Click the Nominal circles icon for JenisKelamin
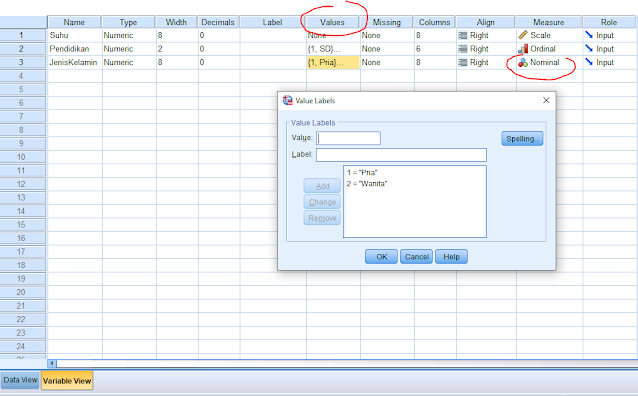The image size is (638, 396). click(523, 63)
